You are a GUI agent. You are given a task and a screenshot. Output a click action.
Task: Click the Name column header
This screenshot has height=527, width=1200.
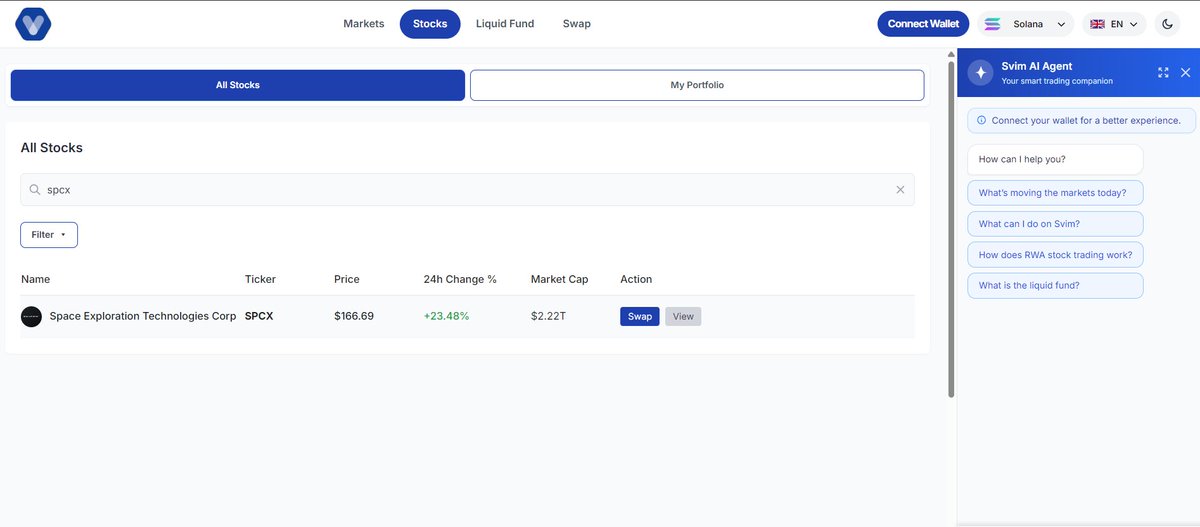35,279
